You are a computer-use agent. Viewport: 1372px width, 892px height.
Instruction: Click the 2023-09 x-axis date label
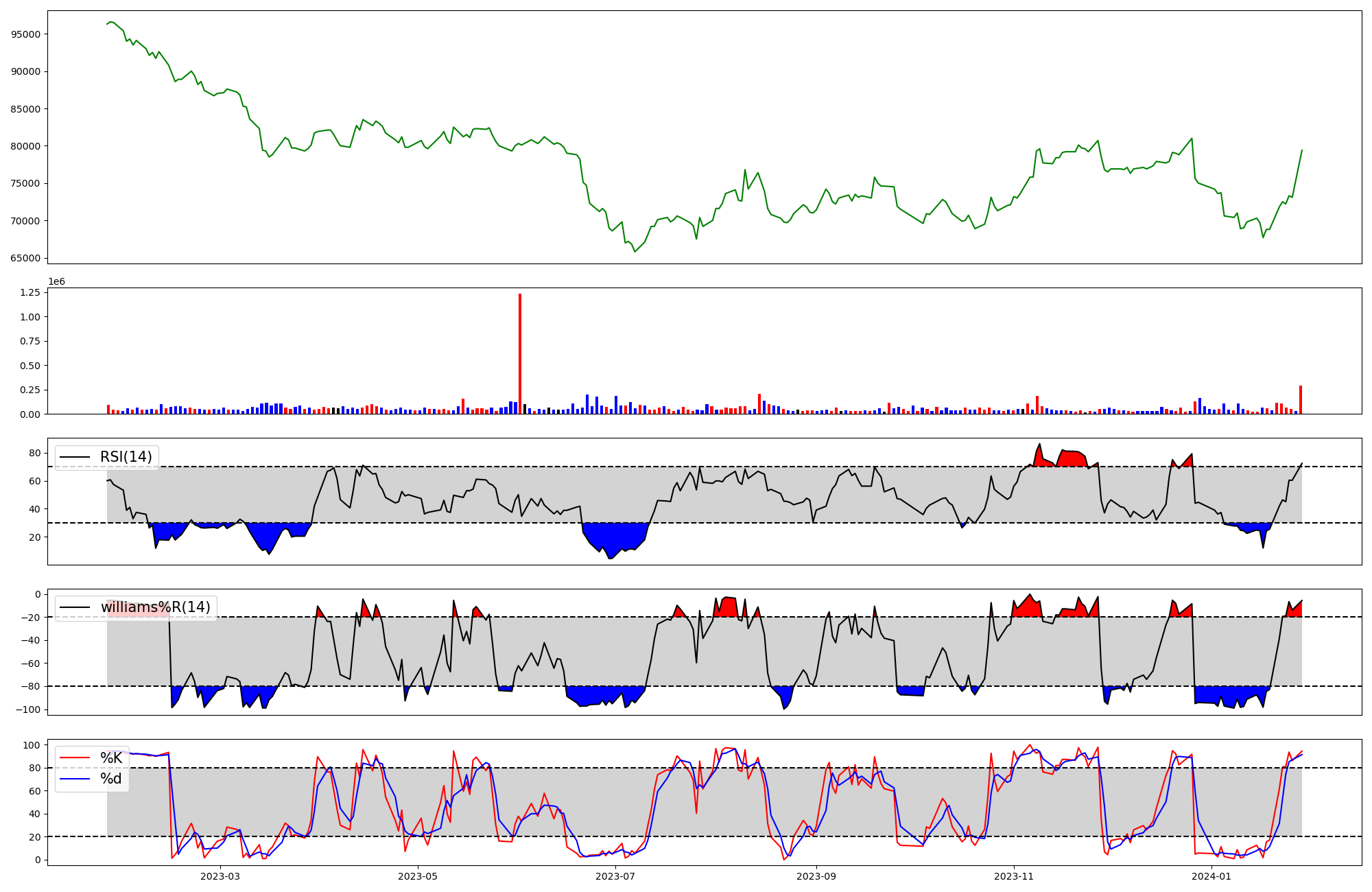[817, 876]
